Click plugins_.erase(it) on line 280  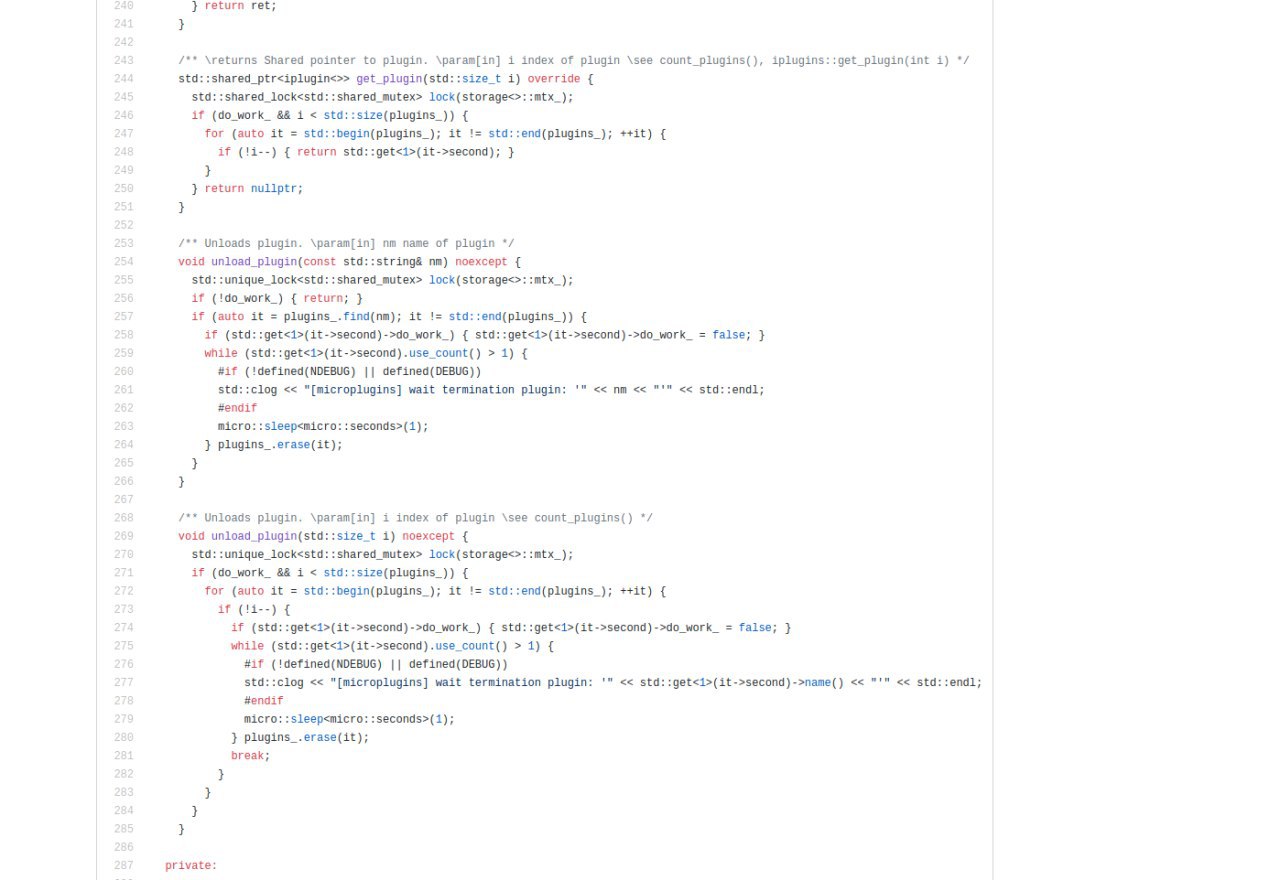click(307, 738)
